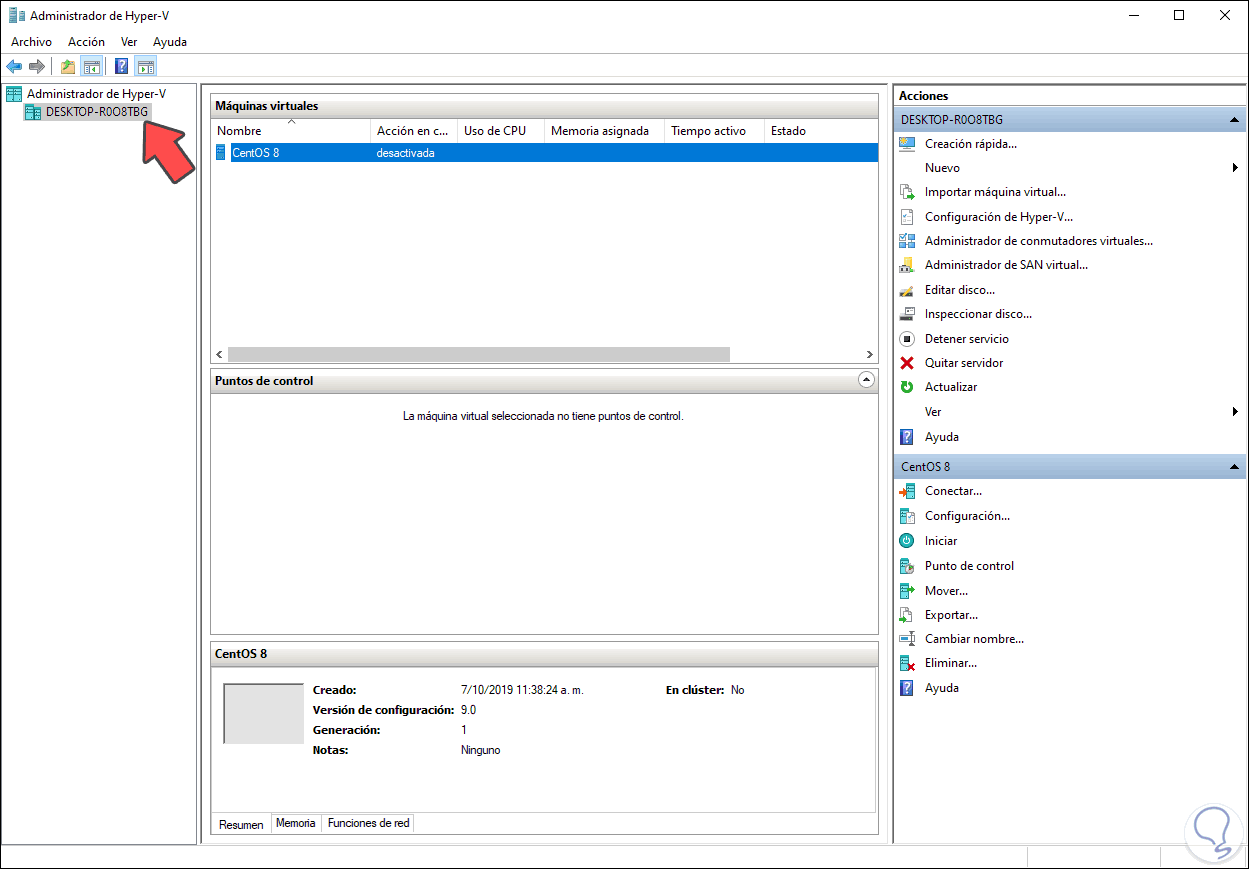Click the Up one level folder icon

point(67,67)
